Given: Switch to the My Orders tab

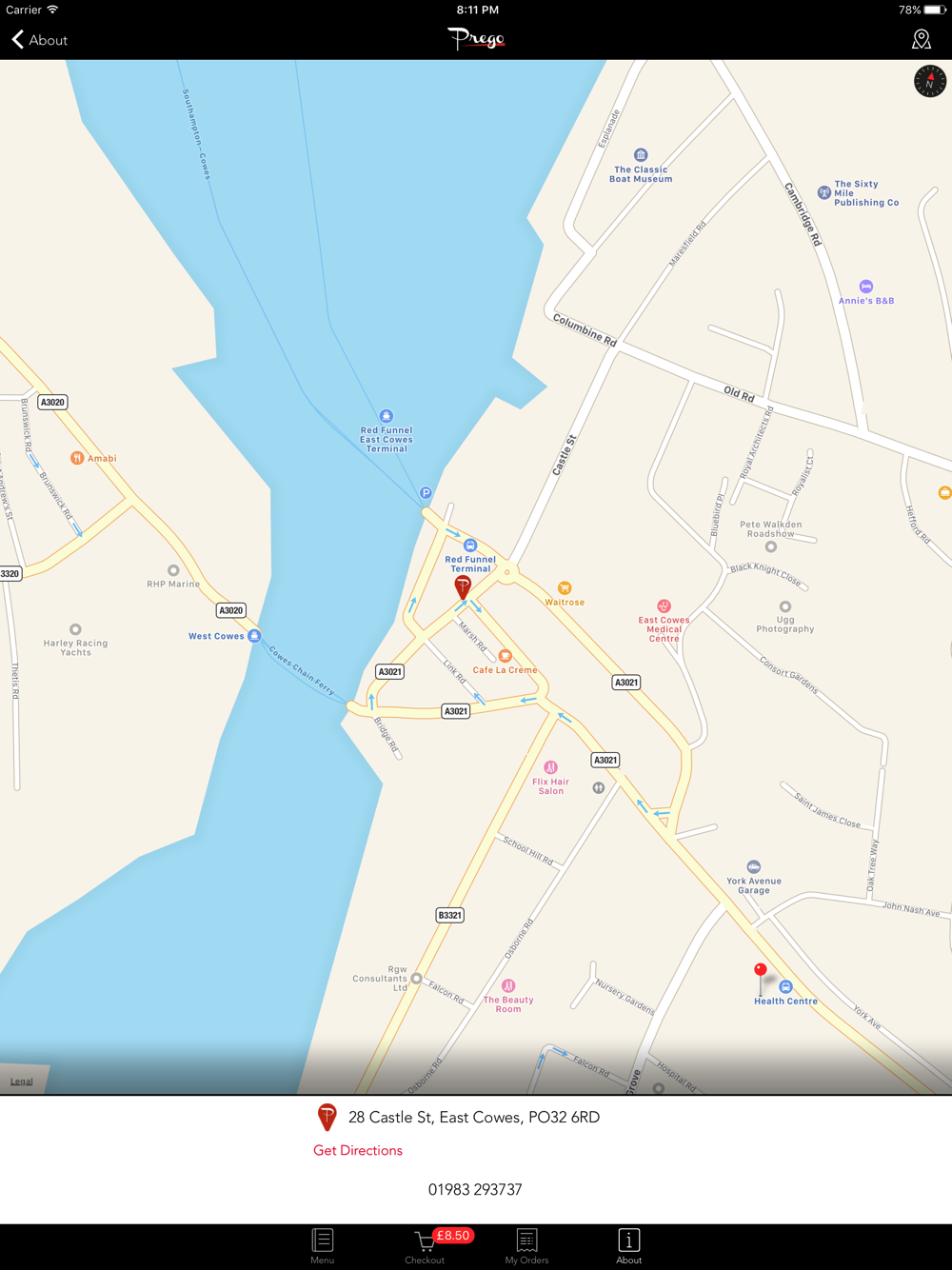Looking at the screenshot, I should [526, 1246].
